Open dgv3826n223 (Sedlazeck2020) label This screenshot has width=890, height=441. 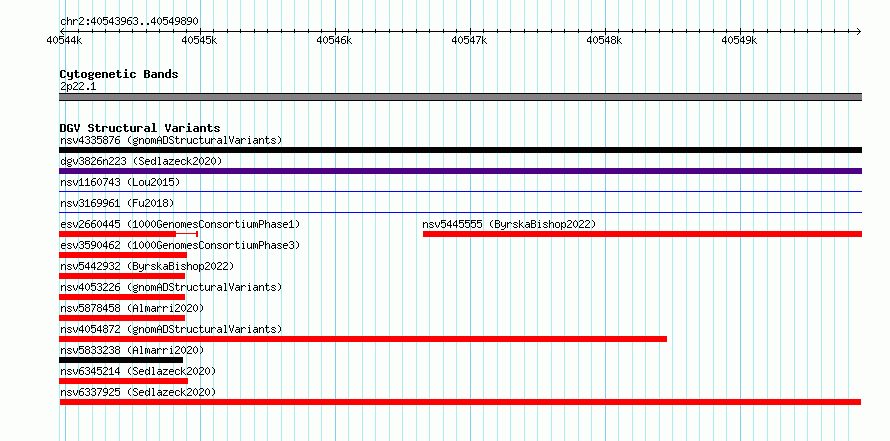(x=141, y=161)
